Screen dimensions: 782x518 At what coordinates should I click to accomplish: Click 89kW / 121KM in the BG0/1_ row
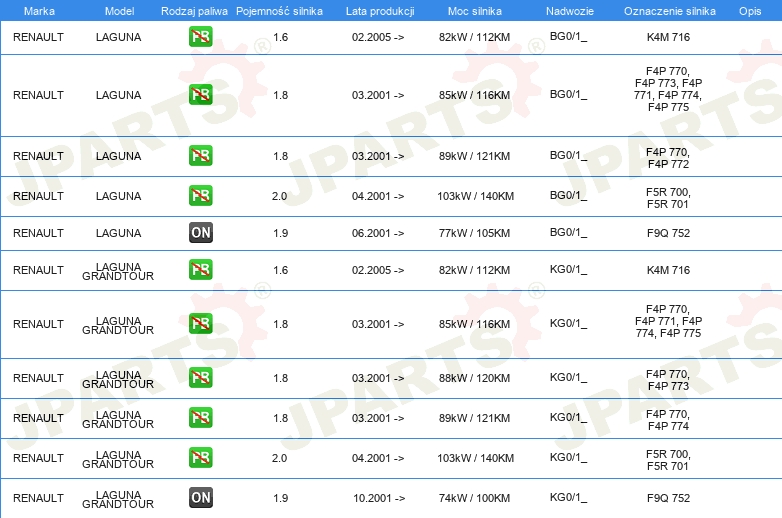click(474, 156)
